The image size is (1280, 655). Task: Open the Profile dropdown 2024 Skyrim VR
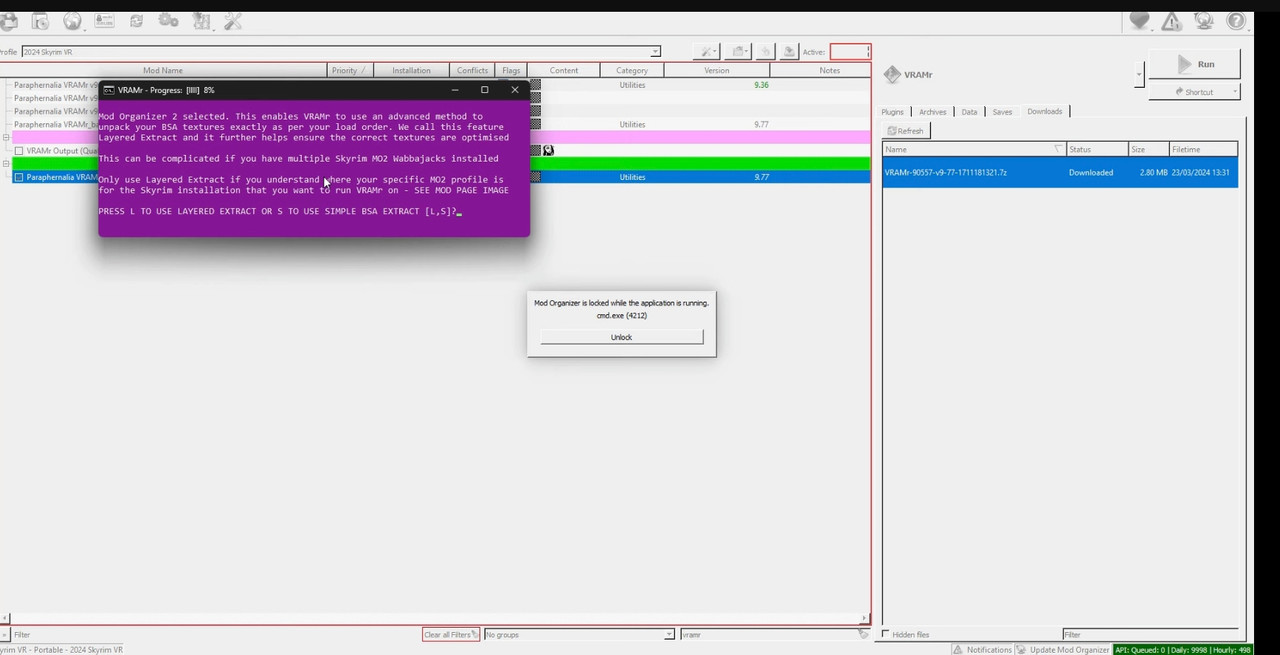(341, 51)
